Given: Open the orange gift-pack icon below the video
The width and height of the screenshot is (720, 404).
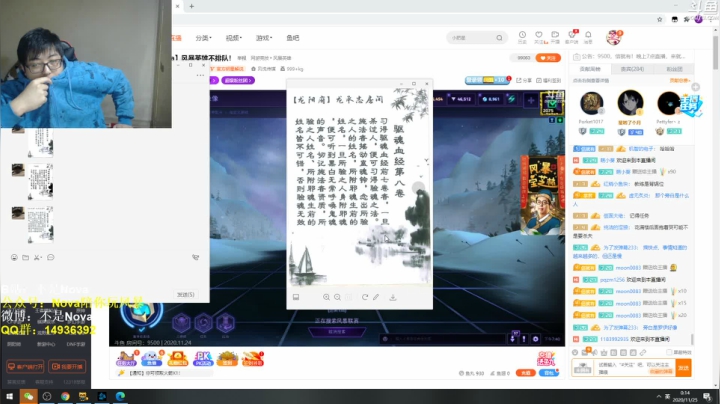Looking at the screenshot, I should (x=177, y=359).
